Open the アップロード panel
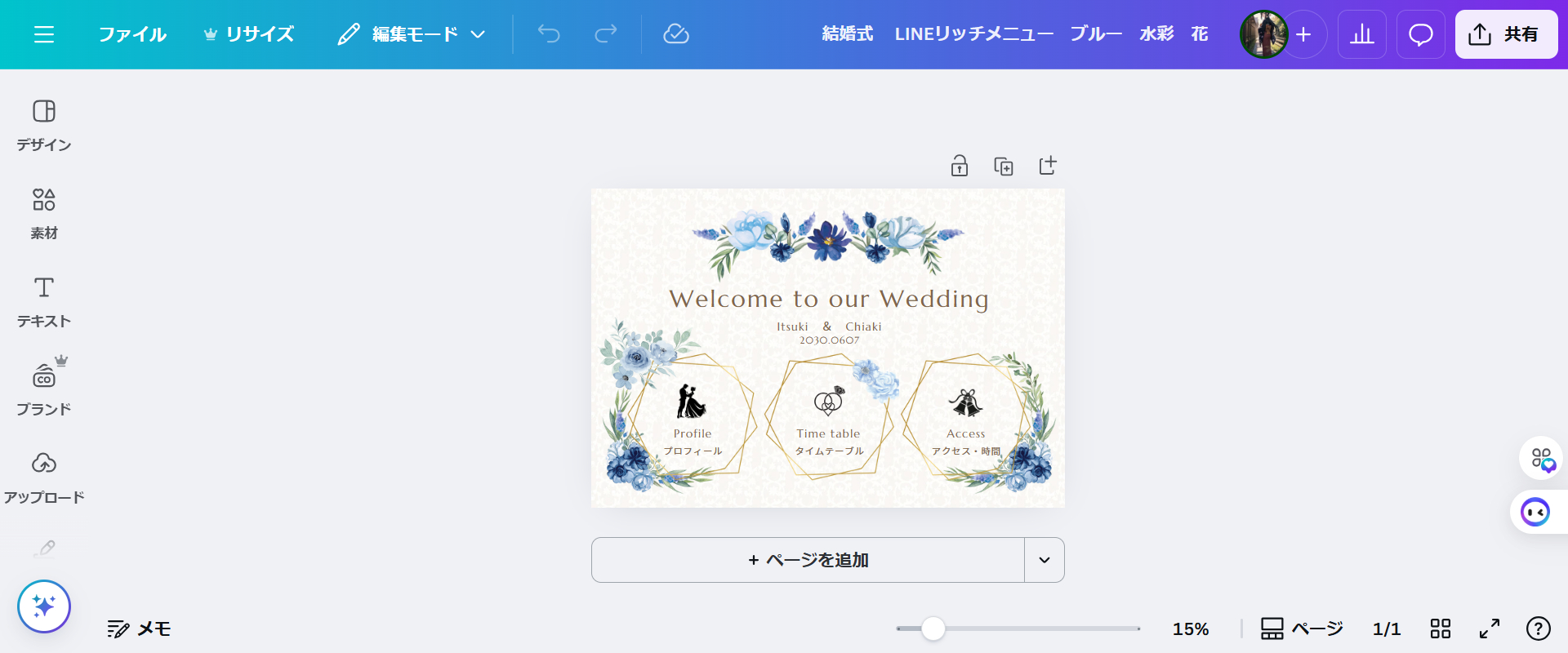 [44, 477]
